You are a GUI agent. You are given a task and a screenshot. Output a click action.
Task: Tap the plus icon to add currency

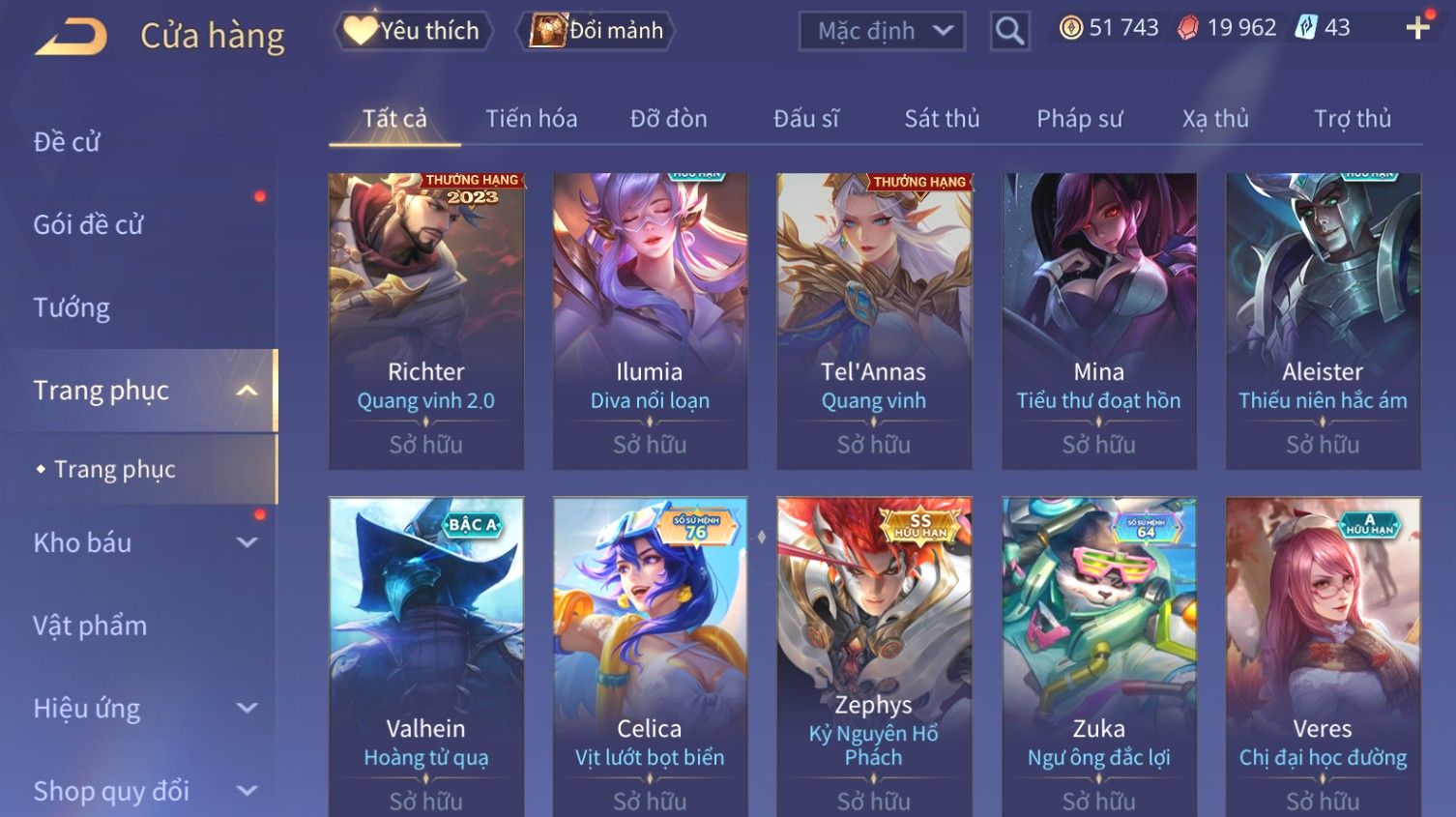click(x=1417, y=28)
